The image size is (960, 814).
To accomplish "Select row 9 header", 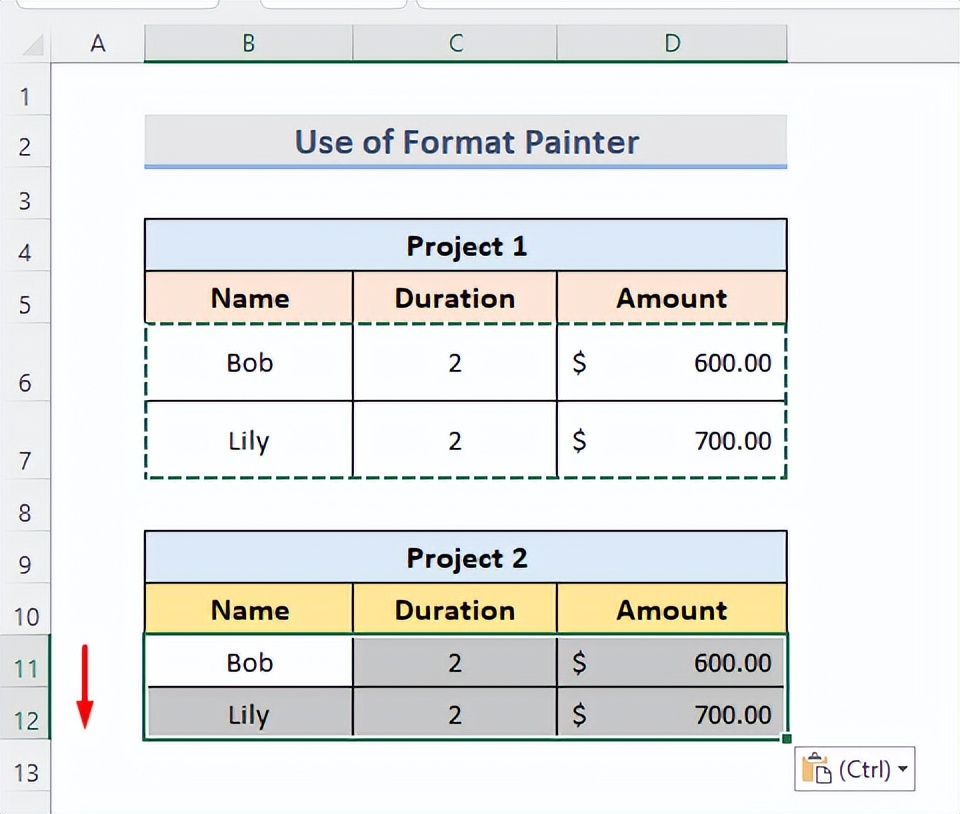I will click(24, 557).
